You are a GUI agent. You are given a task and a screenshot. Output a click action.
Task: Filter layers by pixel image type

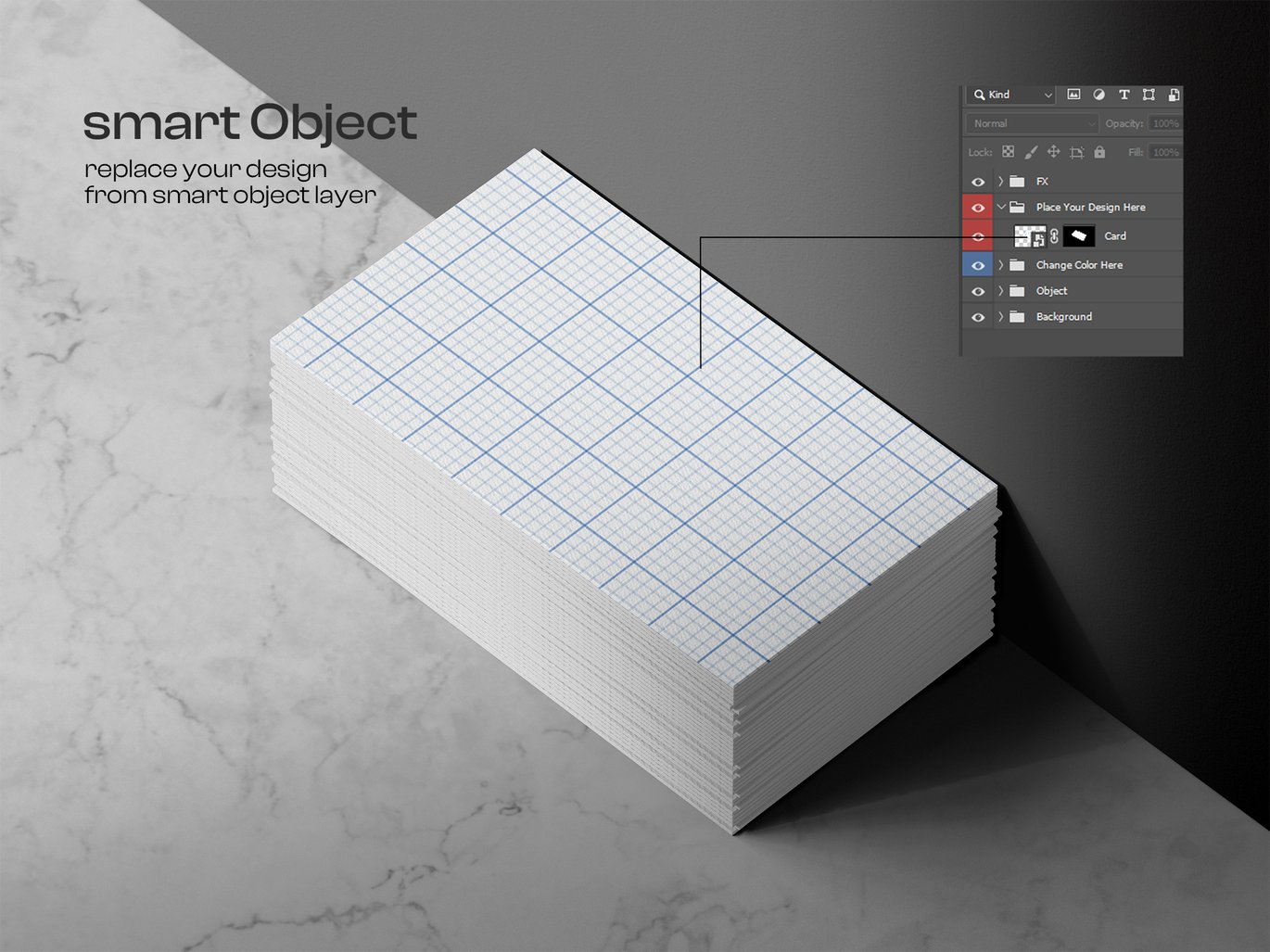click(x=1073, y=95)
